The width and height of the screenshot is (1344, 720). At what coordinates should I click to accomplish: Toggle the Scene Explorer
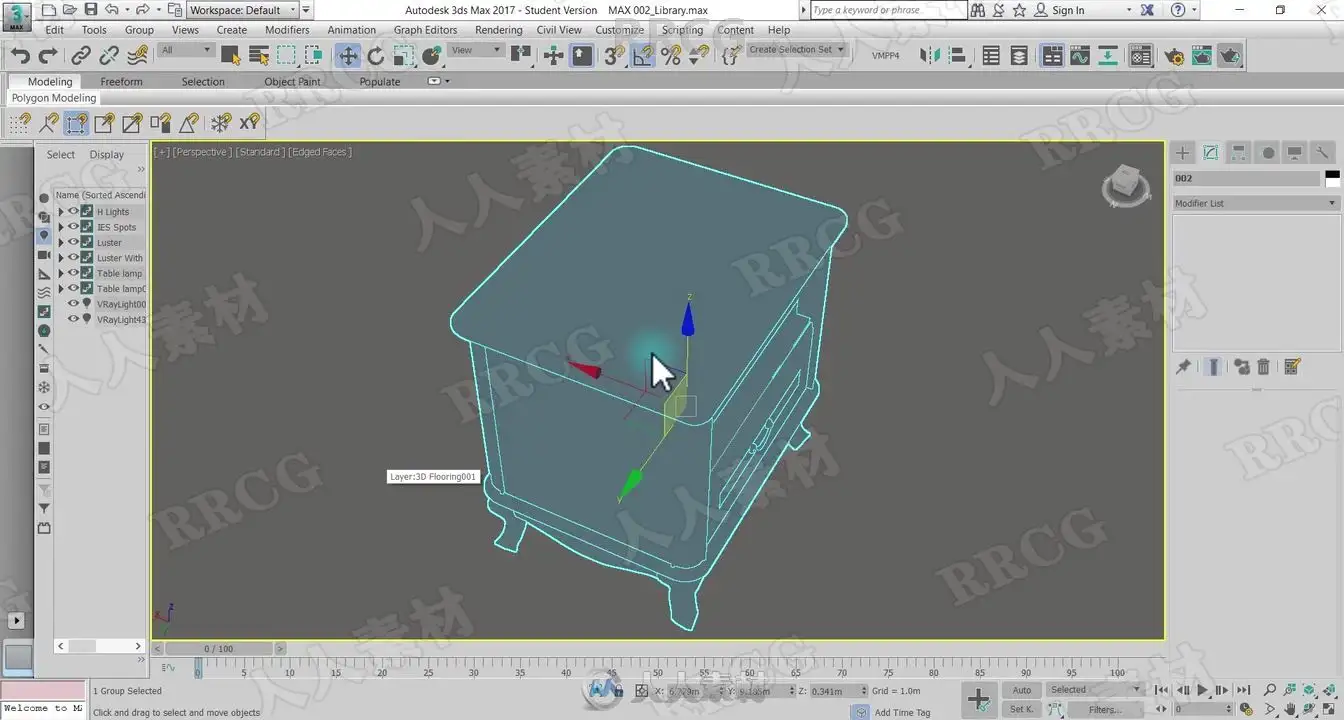point(991,56)
